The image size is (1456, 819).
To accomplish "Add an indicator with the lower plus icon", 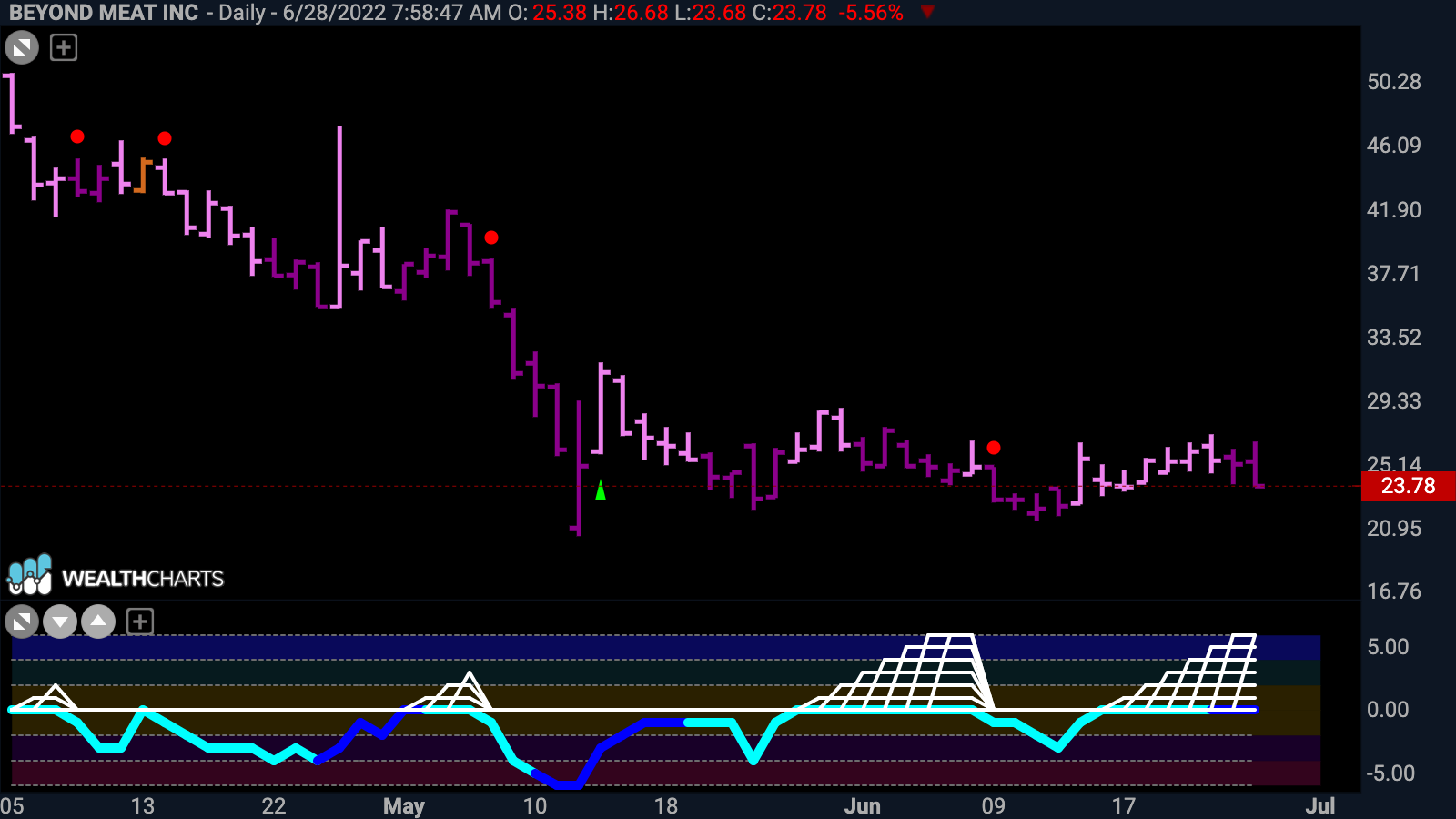I will coord(139,622).
